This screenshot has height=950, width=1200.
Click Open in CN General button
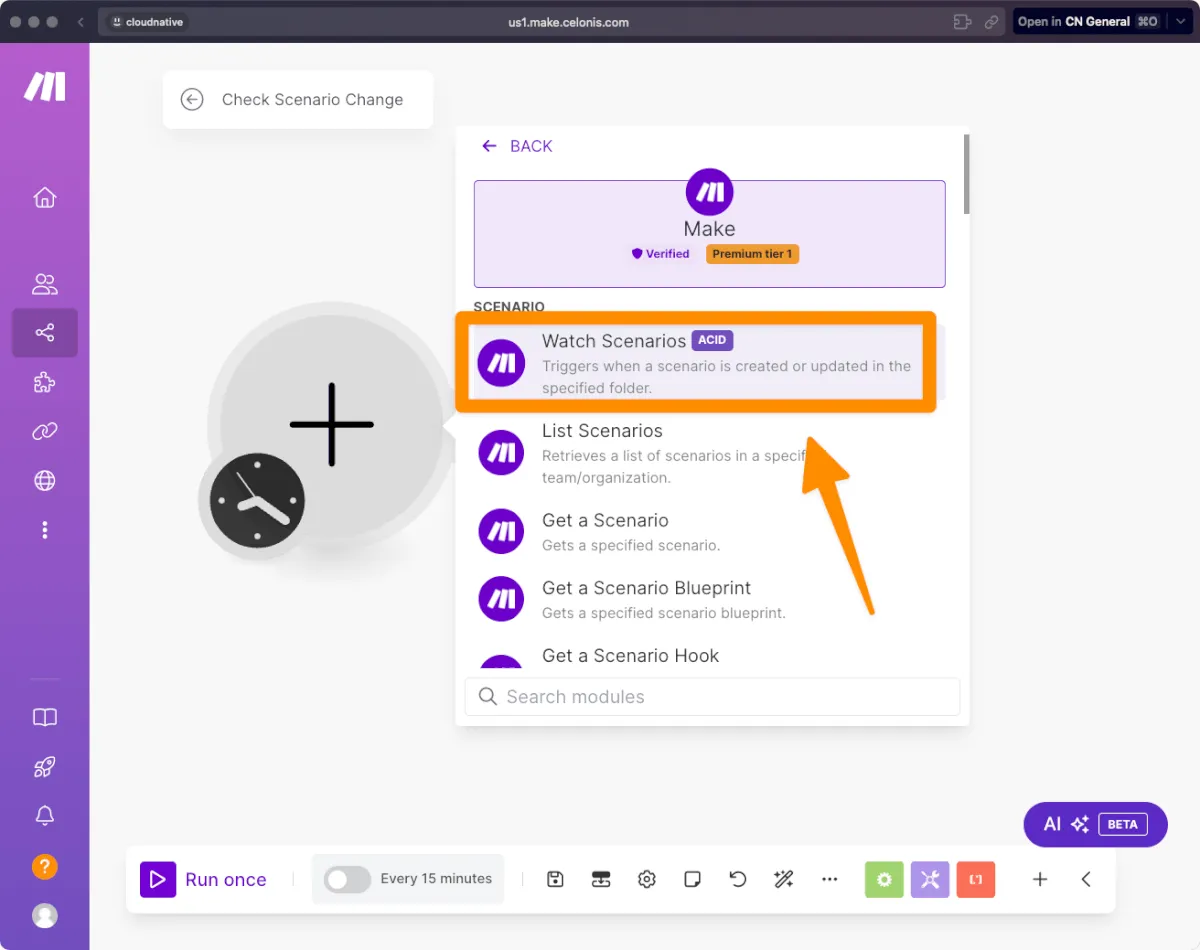point(1088,21)
